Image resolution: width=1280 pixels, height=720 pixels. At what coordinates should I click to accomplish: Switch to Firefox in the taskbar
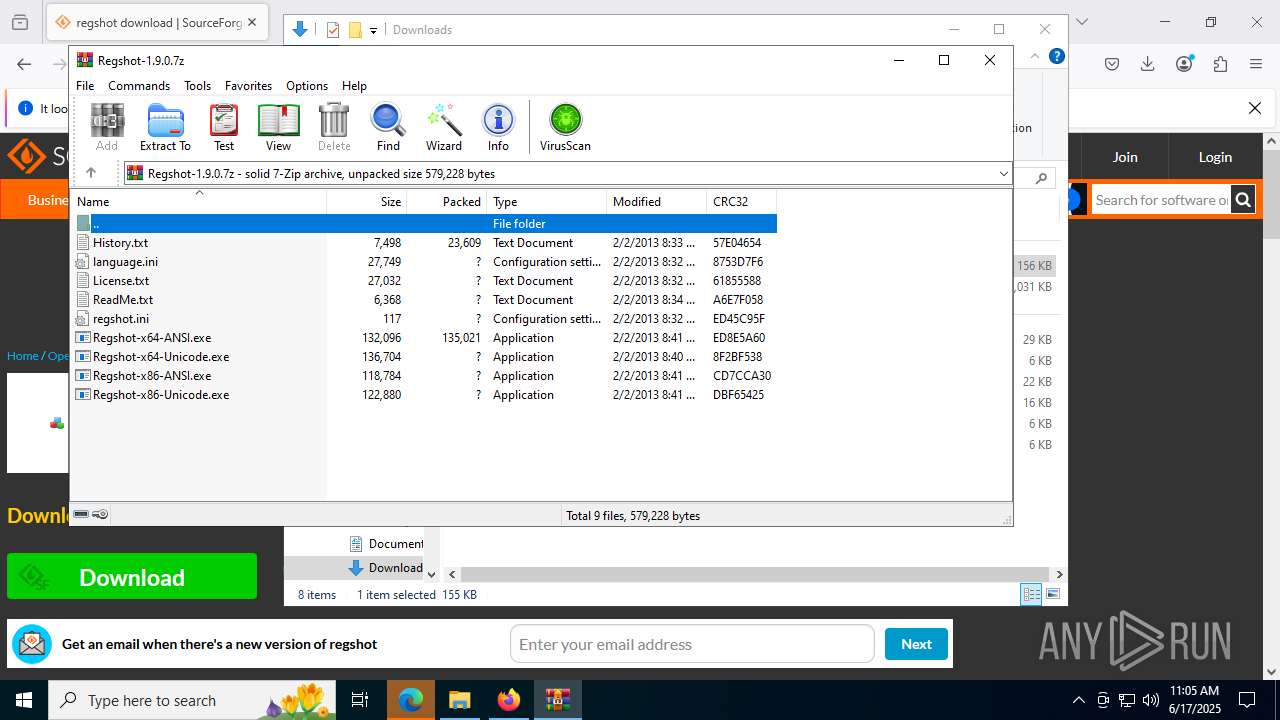click(x=509, y=700)
